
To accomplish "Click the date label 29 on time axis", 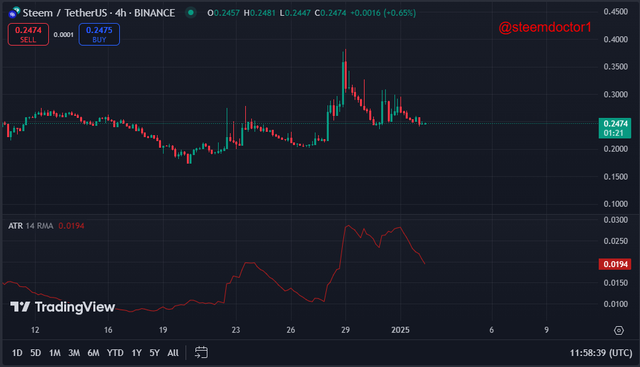I will 345,330.
